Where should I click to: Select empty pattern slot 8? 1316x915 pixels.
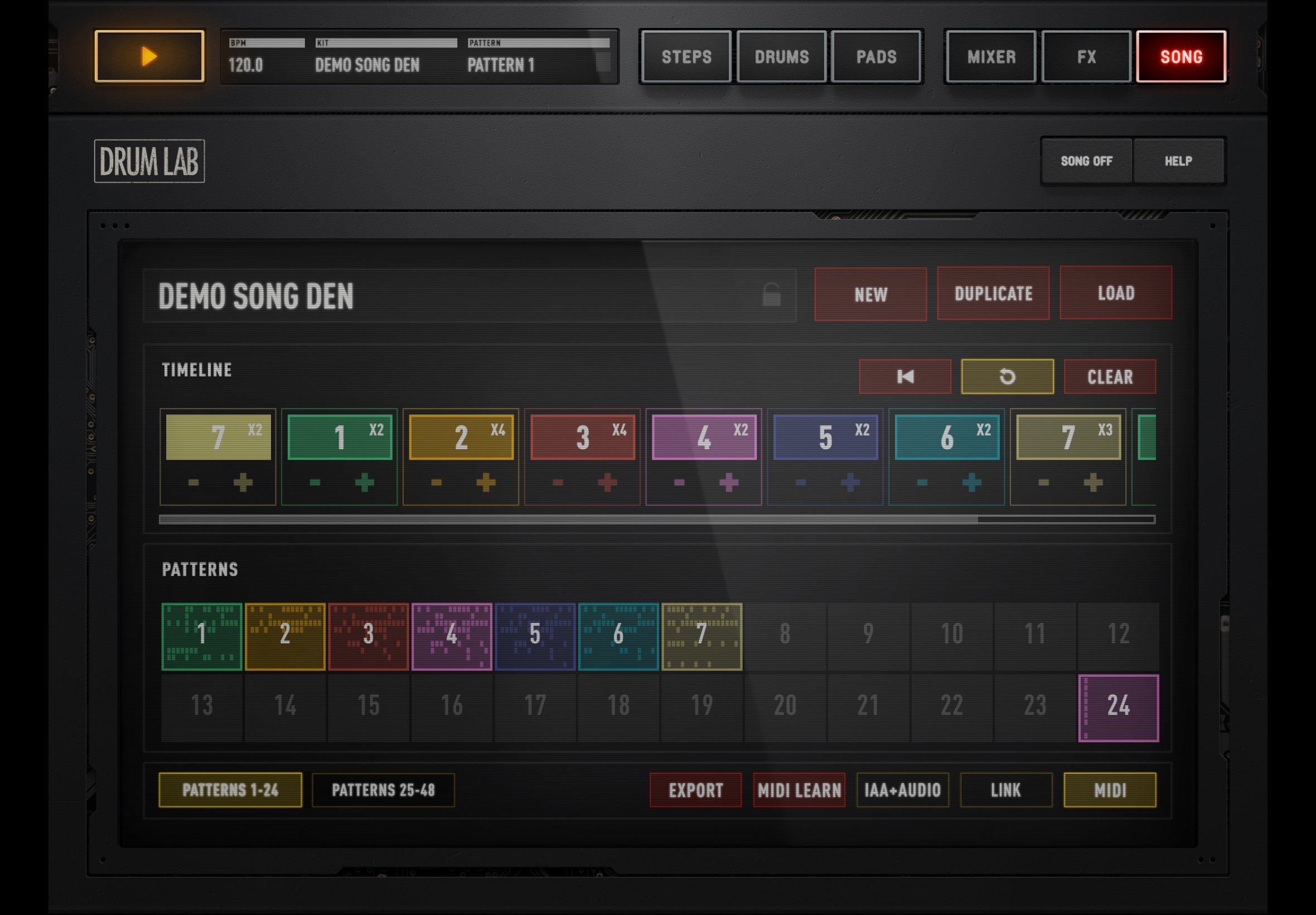[x=785, y=637]
